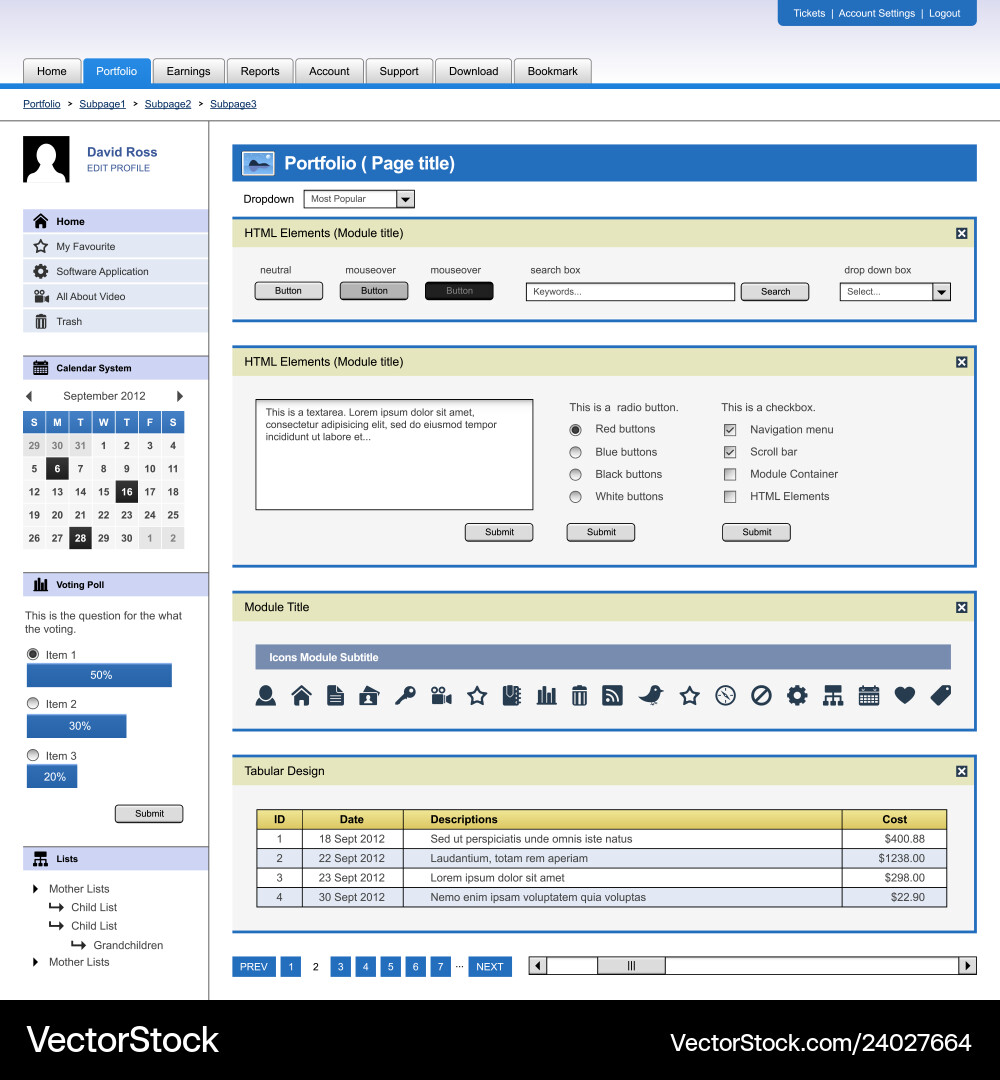Select the Black buttons radio option
Viewport: 1000px width, 1080px height.
[x=576, y=475]
